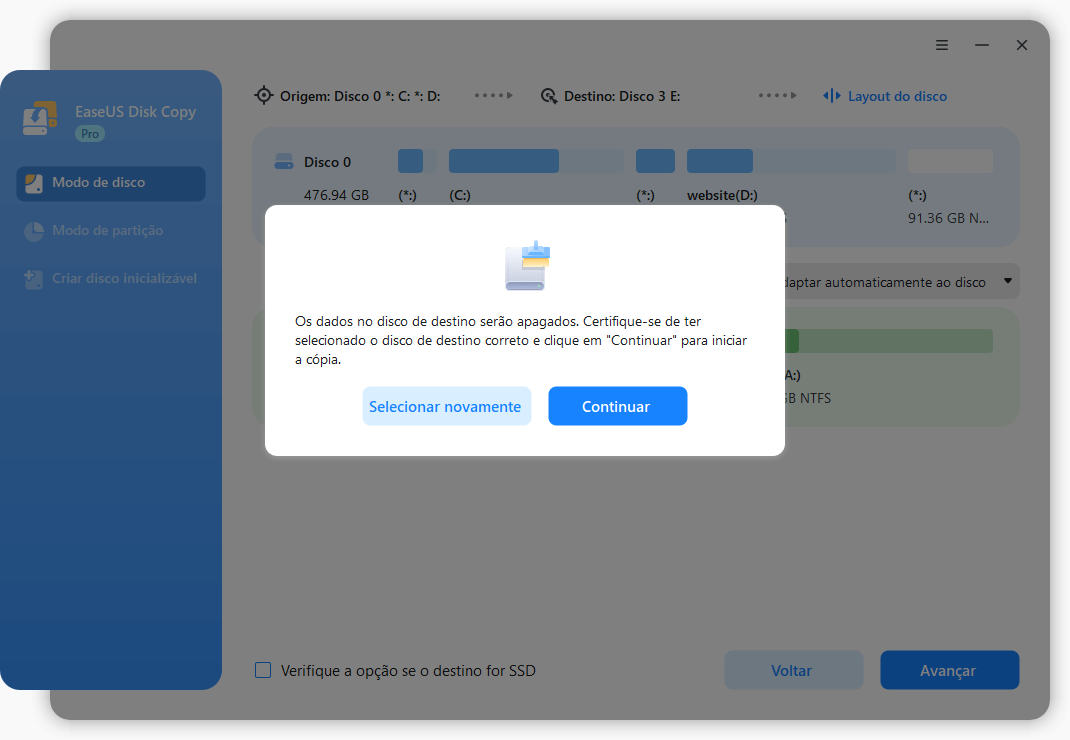Screen dimensions: 1070x740
Task: Open the hamburger menu at top right
Action: pos(941,45)
